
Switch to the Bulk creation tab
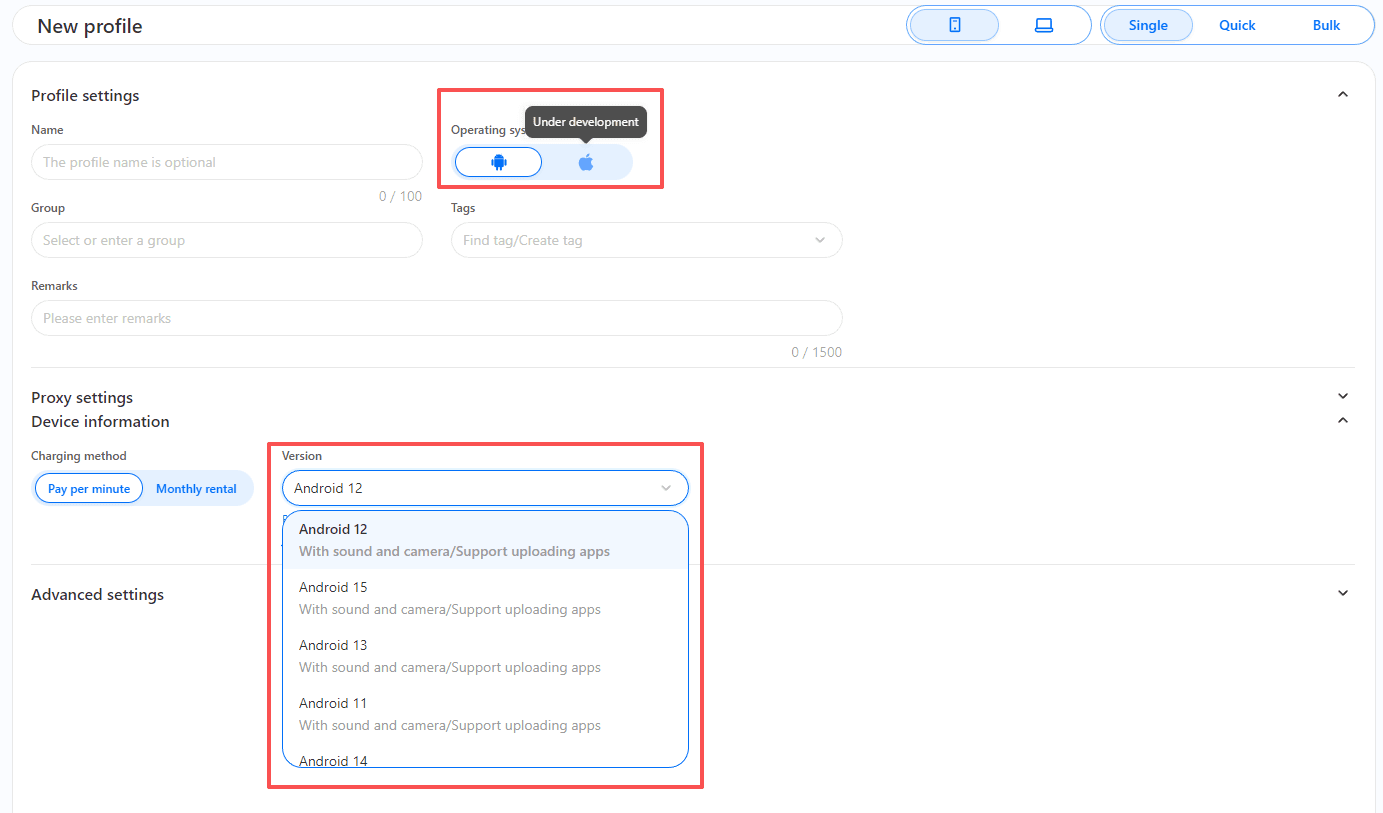(1326, 25)
